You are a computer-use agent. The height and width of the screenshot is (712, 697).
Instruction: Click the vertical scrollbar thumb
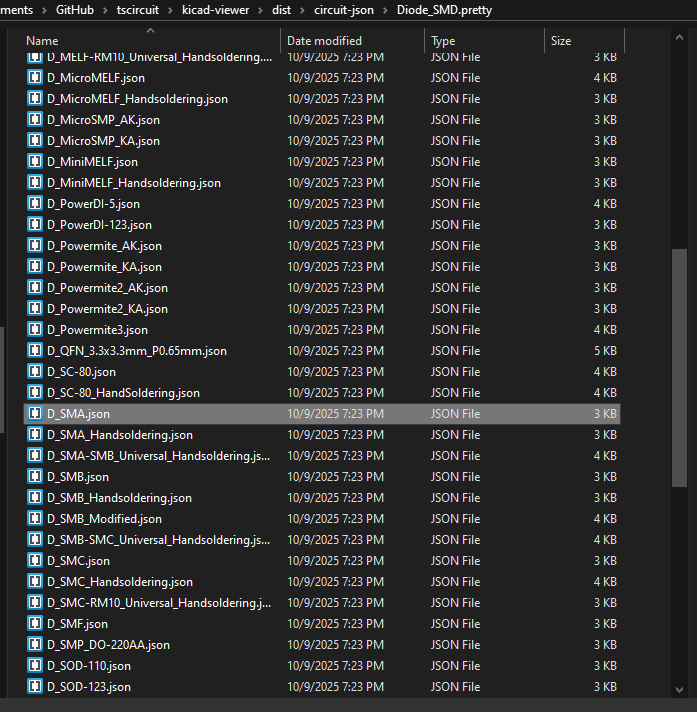point(679,368)
